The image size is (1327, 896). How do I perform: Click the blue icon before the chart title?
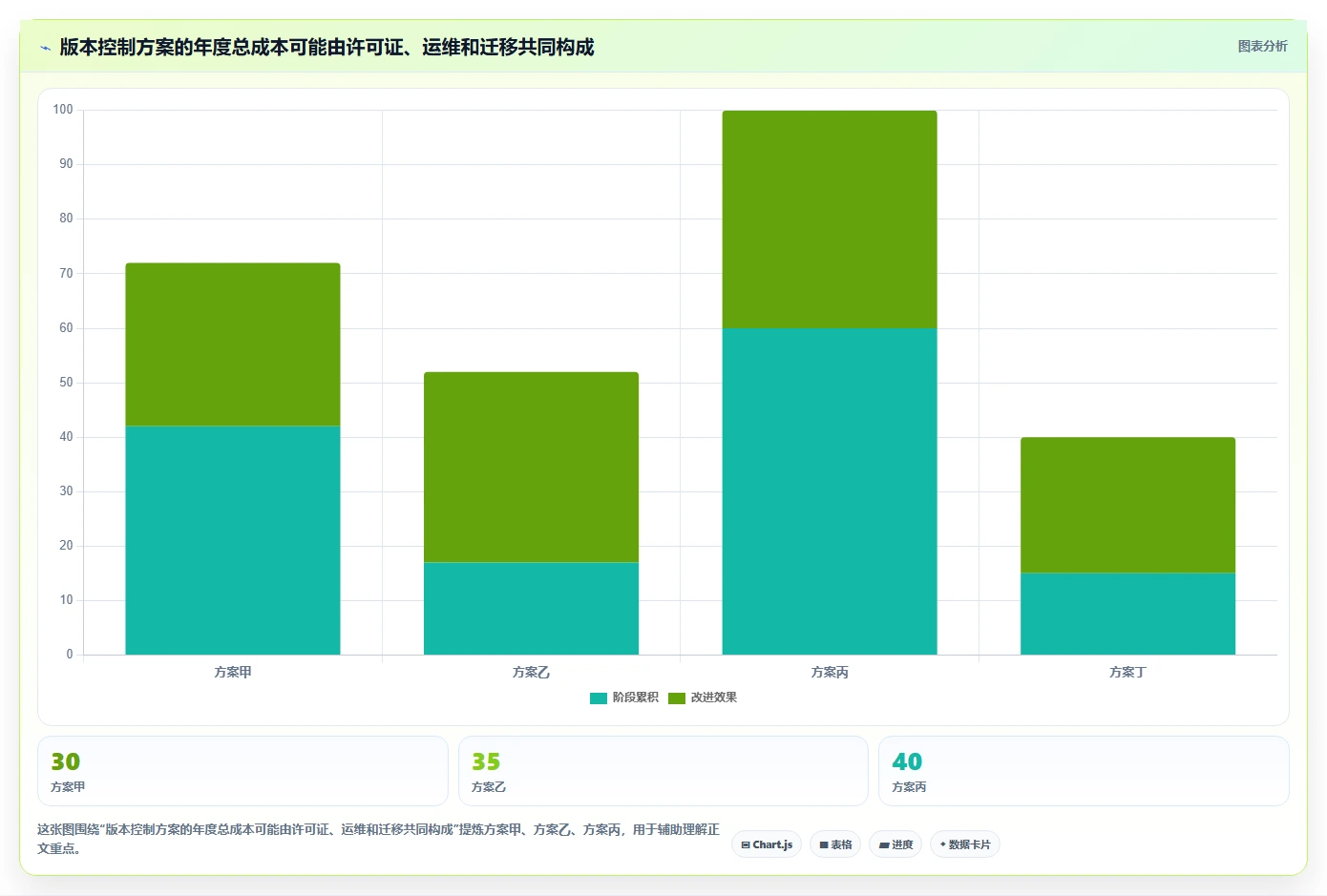[45, 48]
